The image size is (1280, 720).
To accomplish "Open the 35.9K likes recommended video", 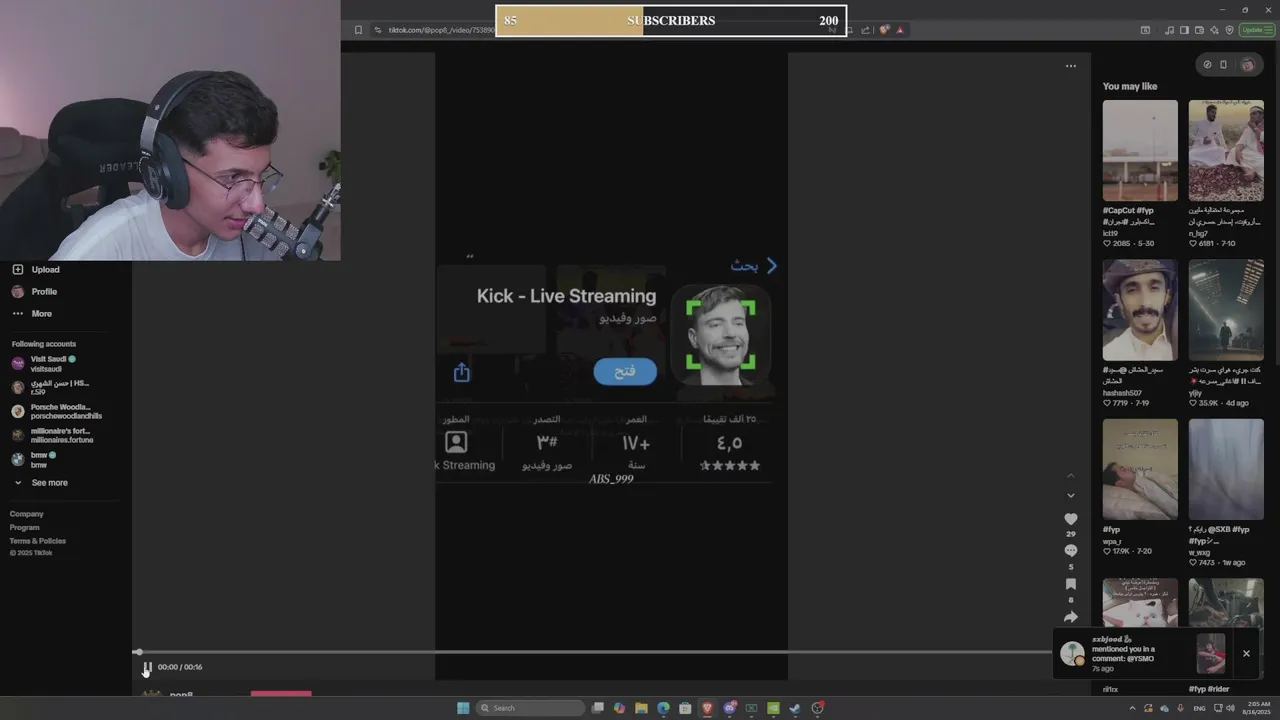I will pos(1226,310).
